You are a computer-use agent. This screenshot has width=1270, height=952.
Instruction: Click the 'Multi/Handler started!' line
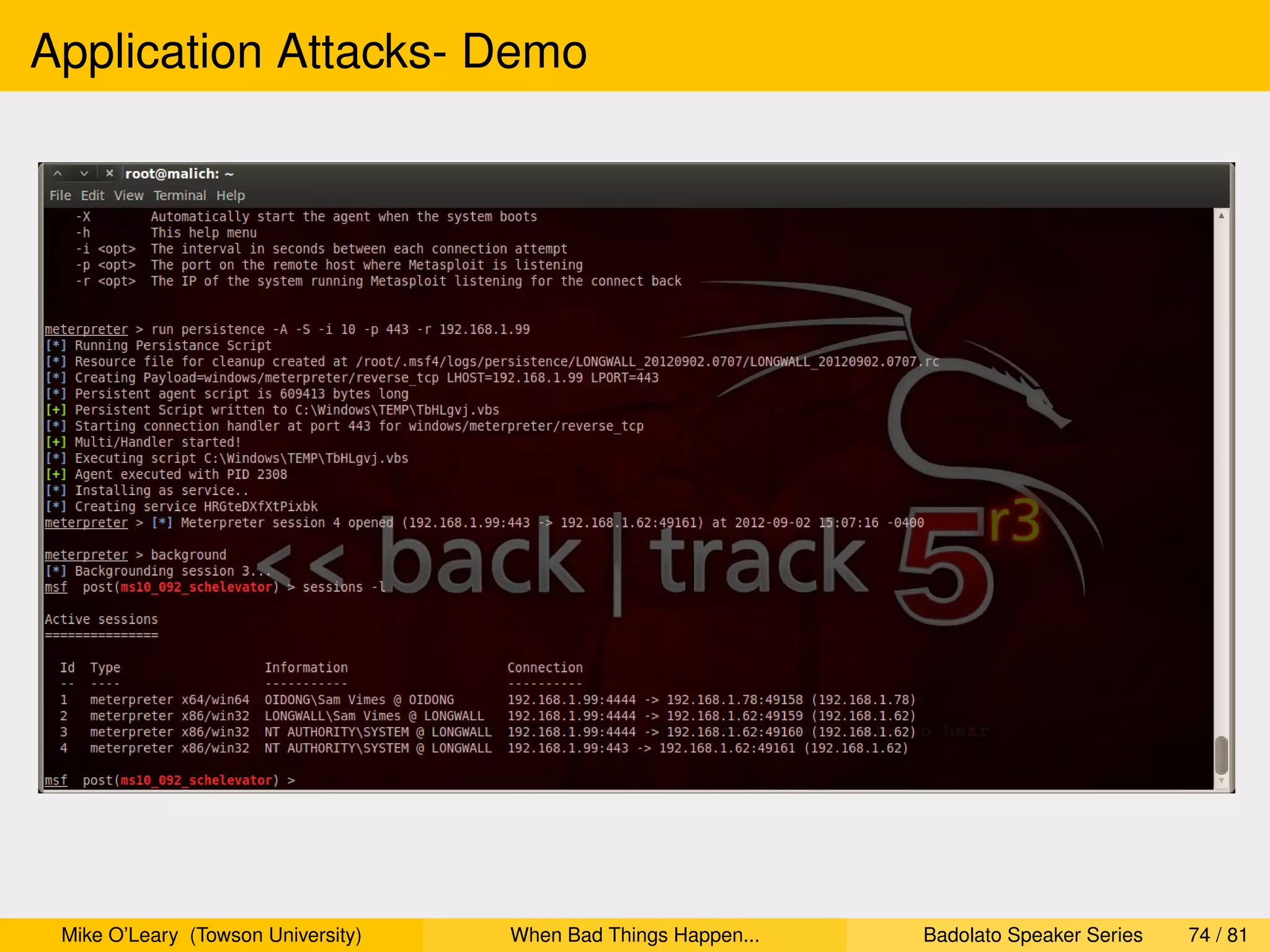point(143,443)
